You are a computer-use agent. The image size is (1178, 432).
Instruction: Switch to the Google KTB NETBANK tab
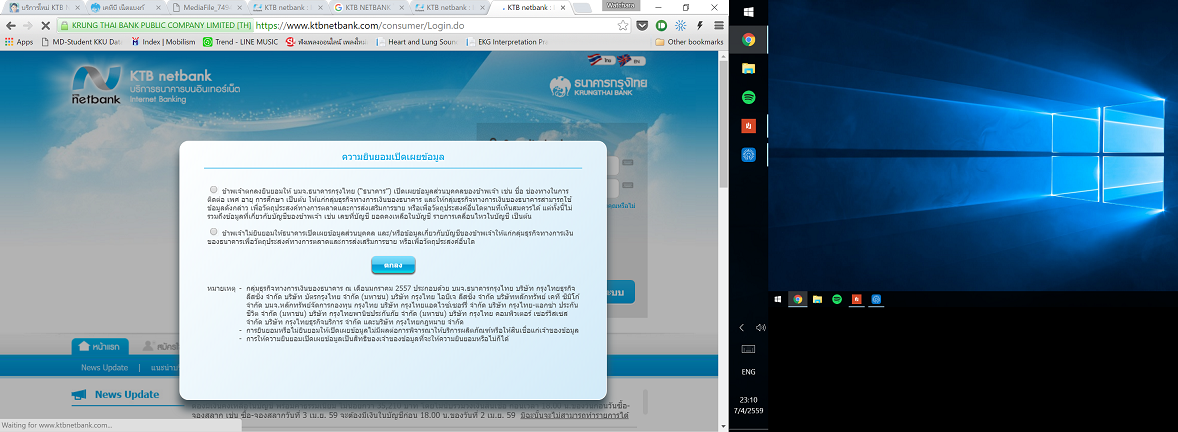(x=366, y=8)
